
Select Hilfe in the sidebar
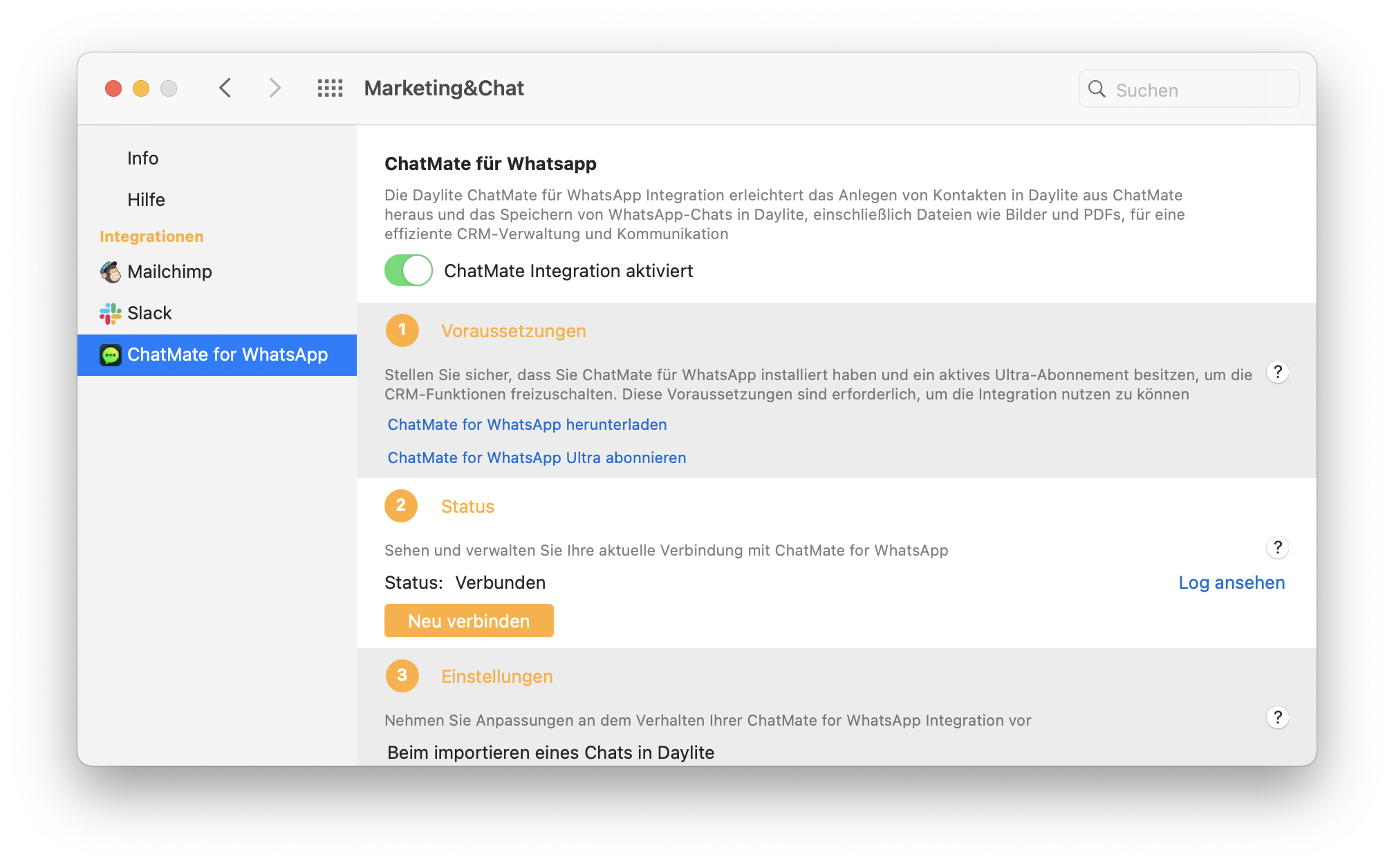217,200
